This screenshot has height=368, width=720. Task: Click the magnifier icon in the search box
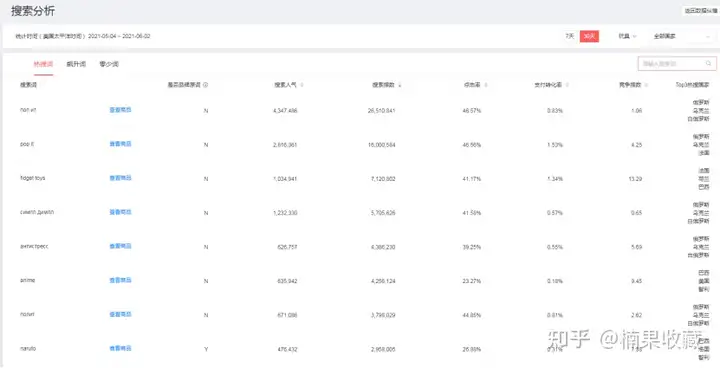pos(709,64)
